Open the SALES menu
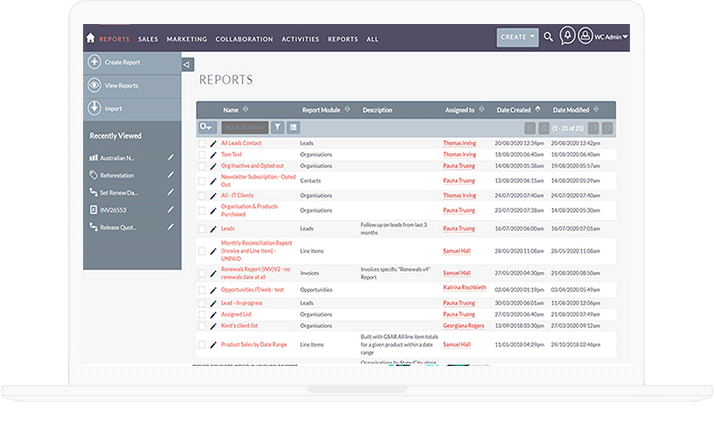 (x=148, y=39)
